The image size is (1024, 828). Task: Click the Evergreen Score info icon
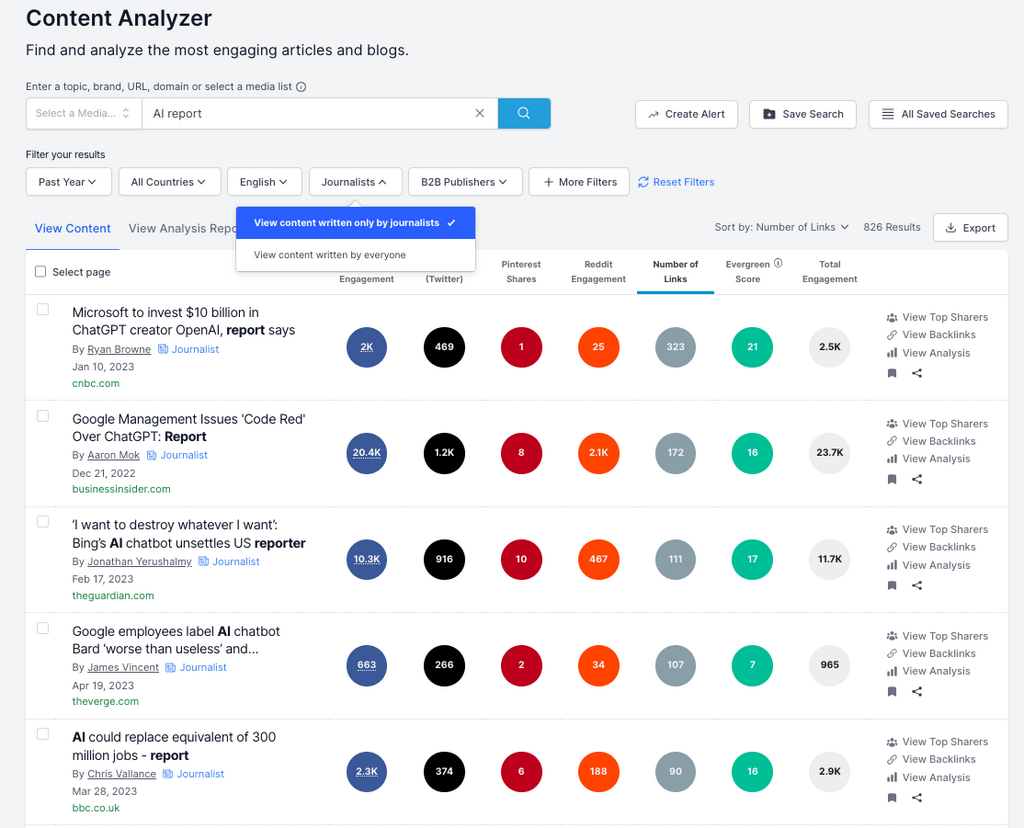778,263
